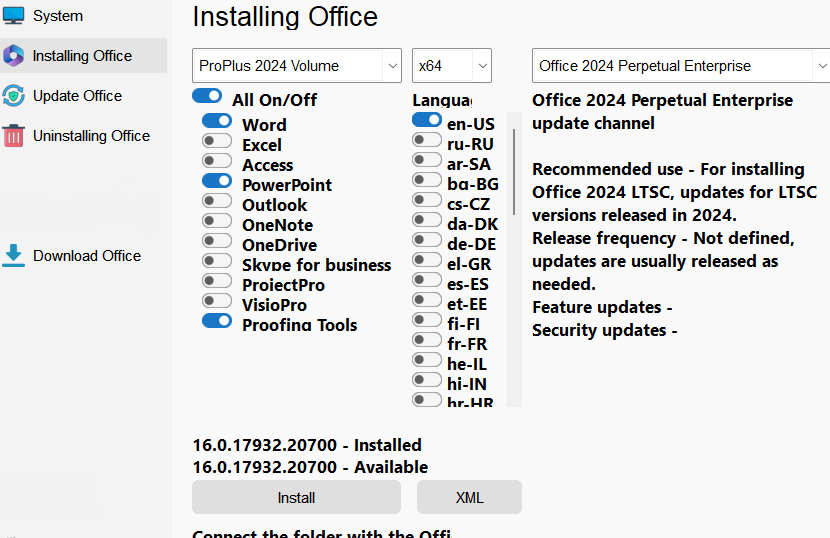Viewport: 830px width, 538px height.
Task: Enable the es-ES language toggle
Action: 427,280
